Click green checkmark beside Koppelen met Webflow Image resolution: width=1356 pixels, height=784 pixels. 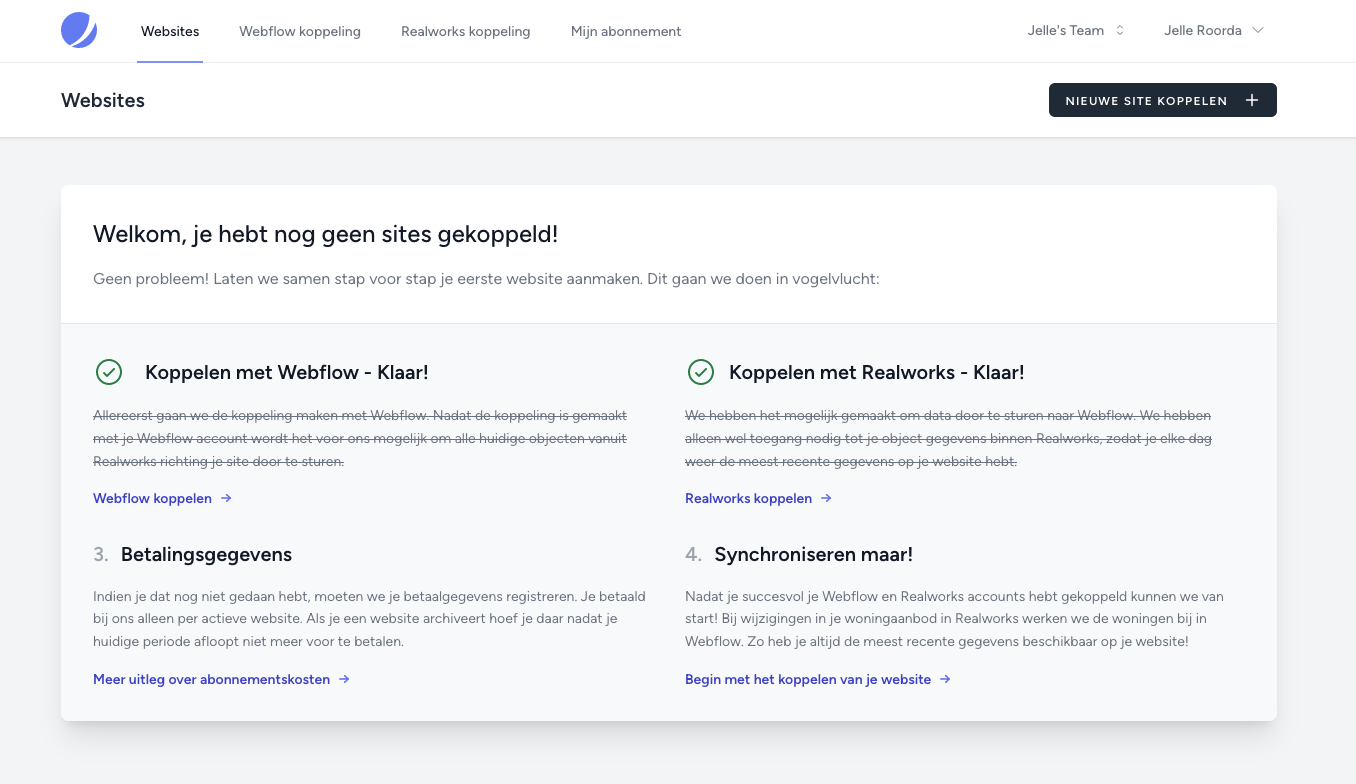[x=108, y=372]
